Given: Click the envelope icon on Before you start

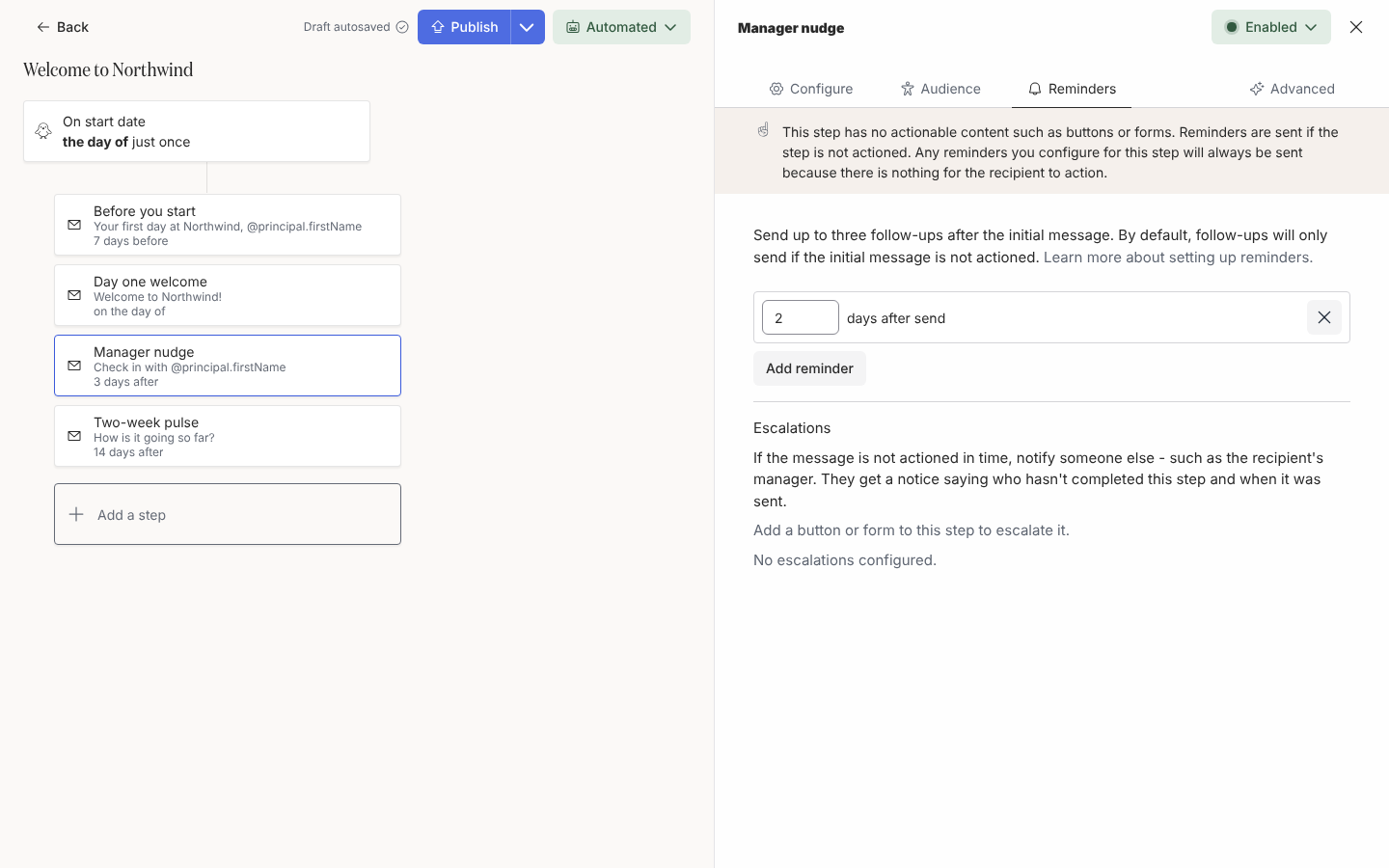Looking at the screenshot, I should pos(74,225).
